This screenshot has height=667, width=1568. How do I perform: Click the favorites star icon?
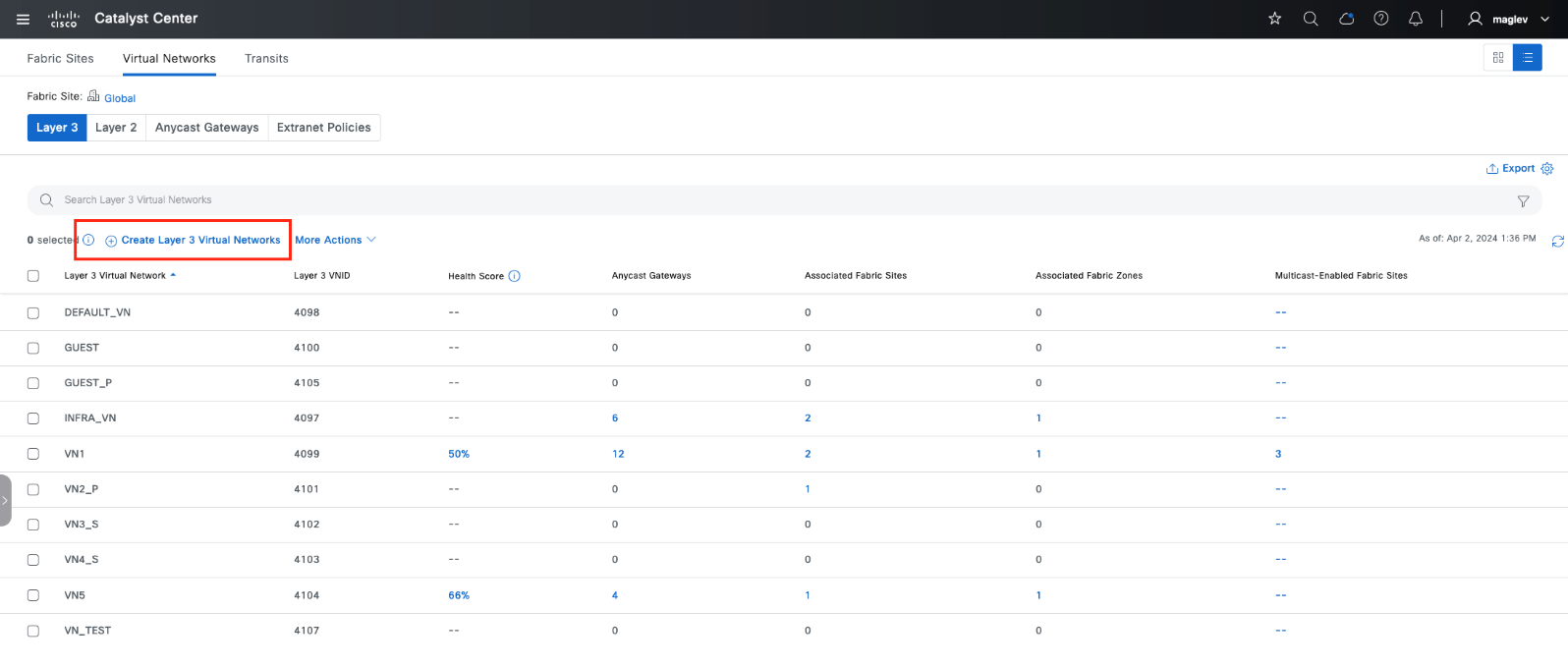(1274, 19)
